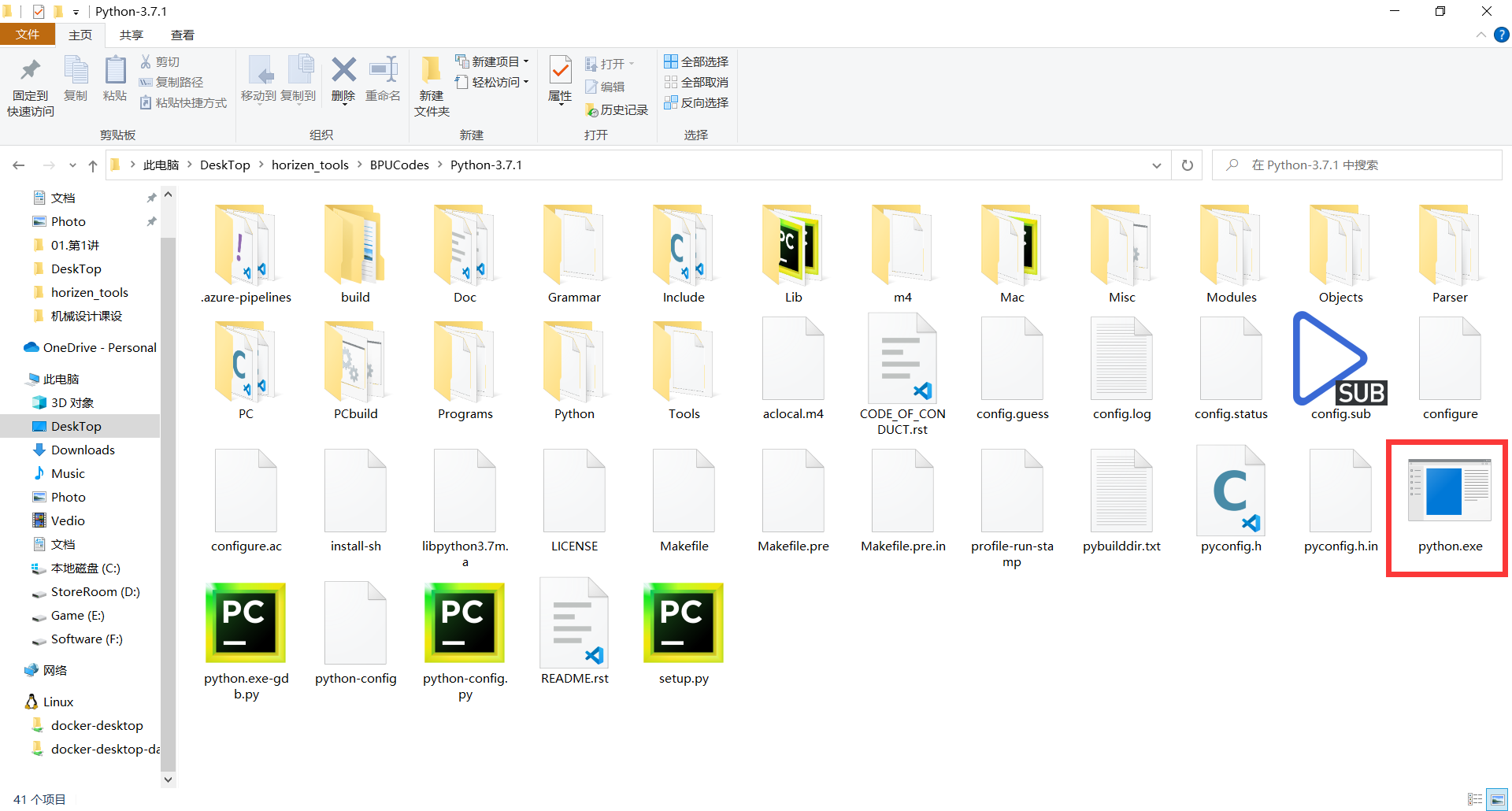Open the help question mark icon
Viewport: 1512px width, 811px height.
pos(1502,35)
